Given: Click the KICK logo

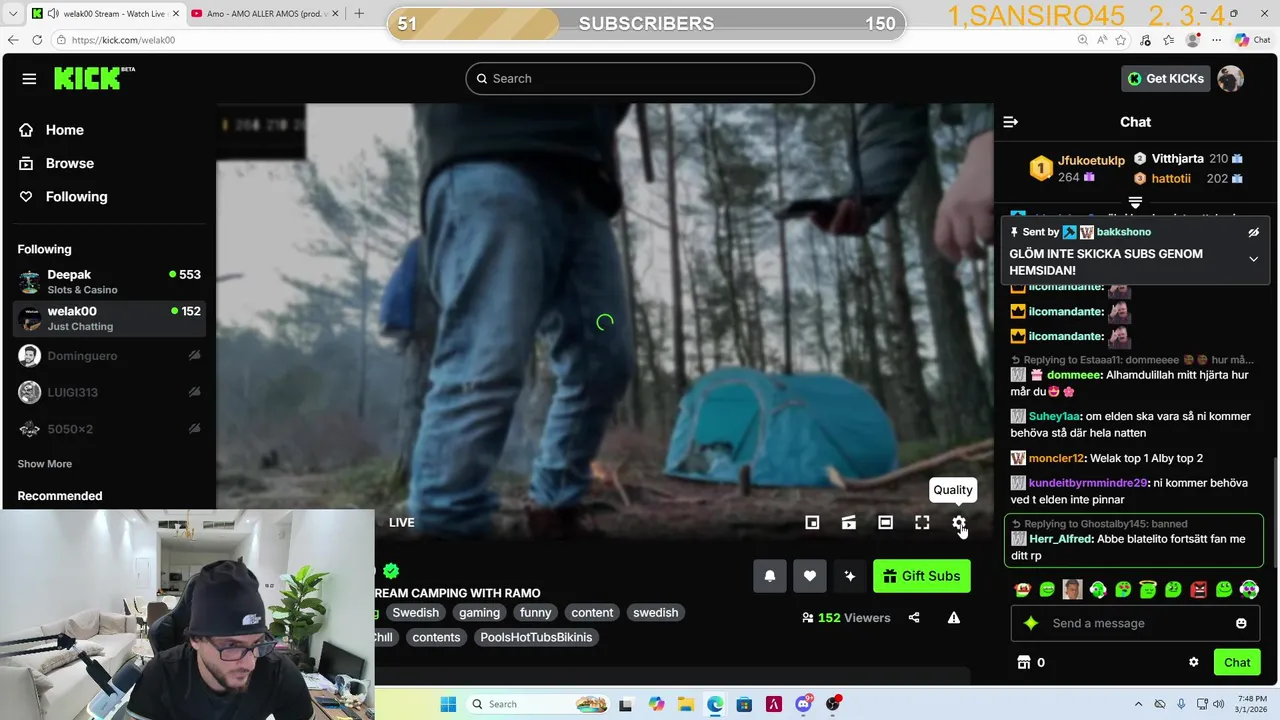Looking at the screenshot, I should pos(94,78).
